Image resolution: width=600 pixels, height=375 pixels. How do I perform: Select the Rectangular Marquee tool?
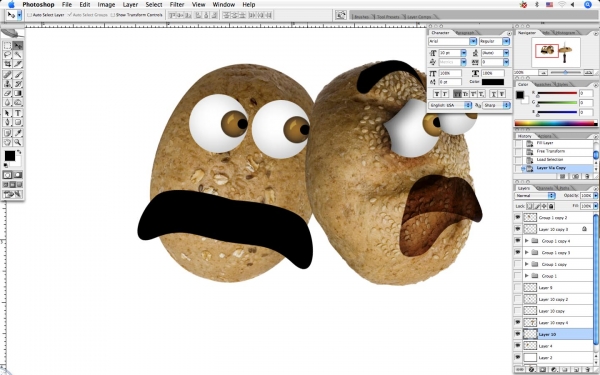coord(7,46)
